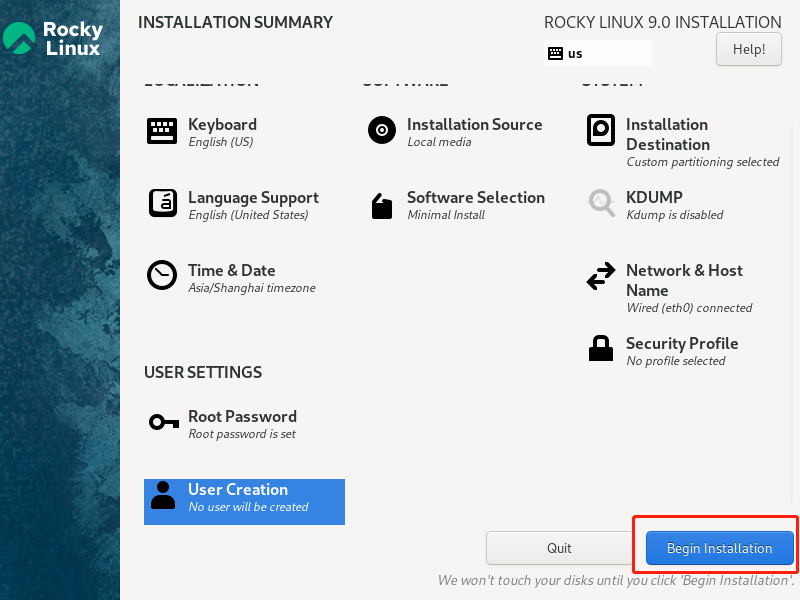Open the KDUMP magnifier icon
The width and height of the screenshot is (800, 600).
tap(601, 203)
